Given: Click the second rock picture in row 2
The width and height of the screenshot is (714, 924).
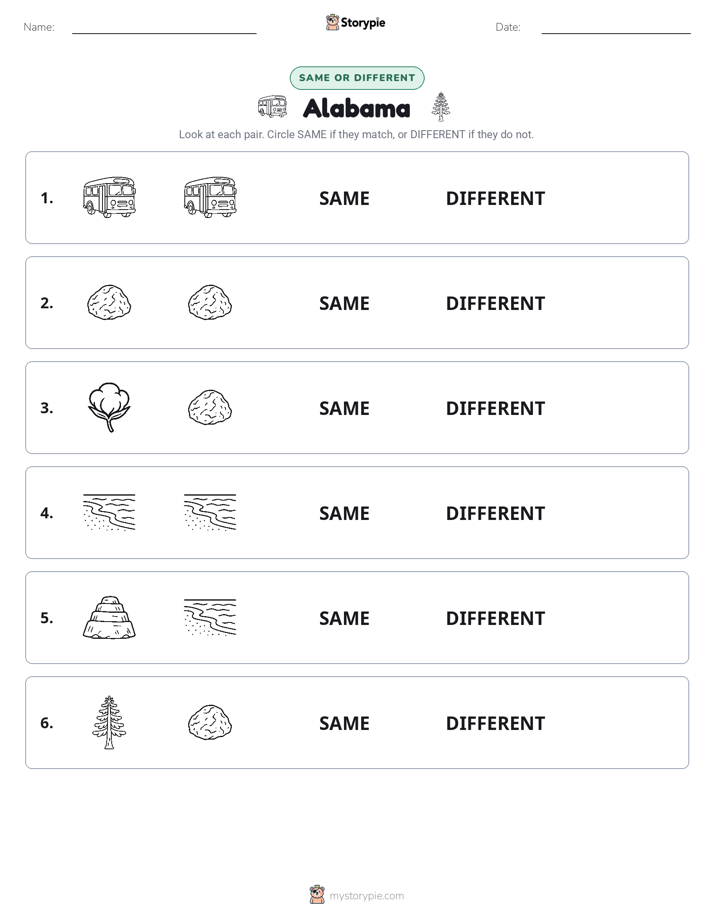Looking at the screenshot, I should point(210,302).
